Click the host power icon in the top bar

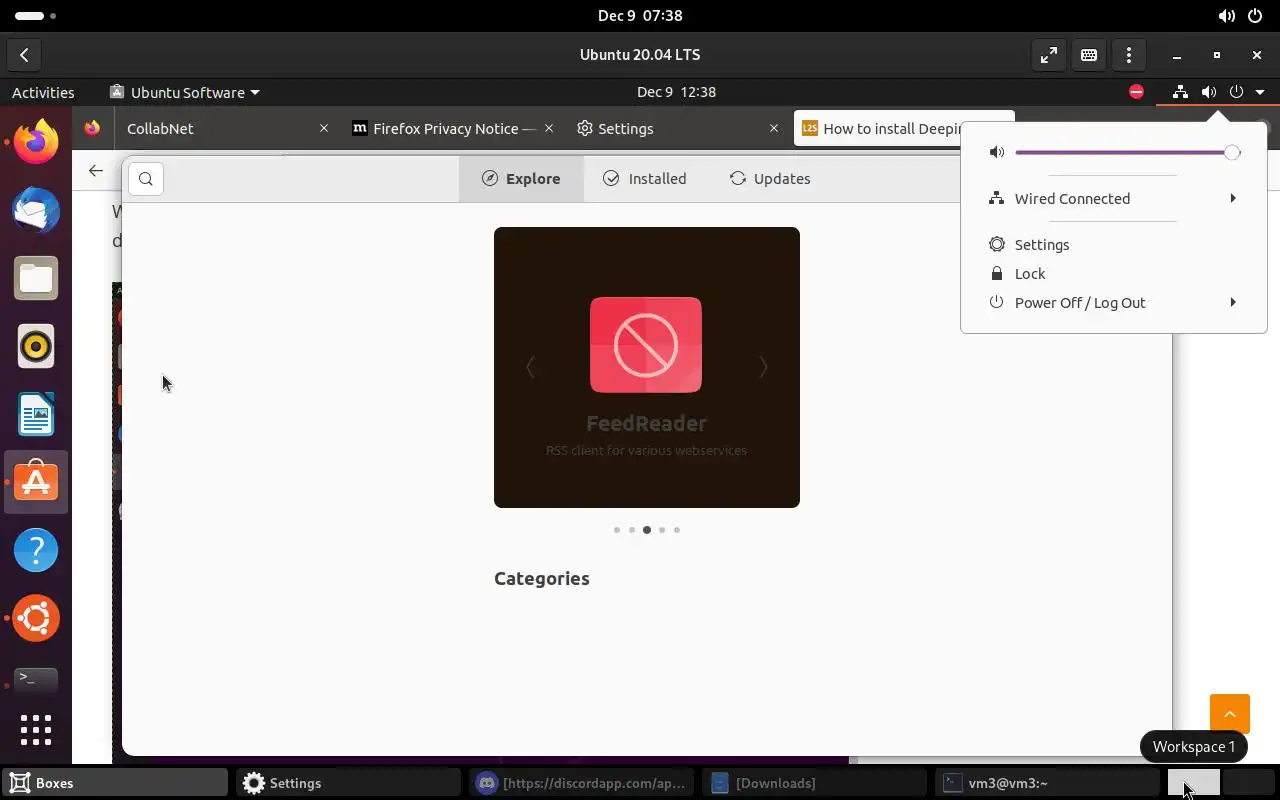[x=1255, y=16]
